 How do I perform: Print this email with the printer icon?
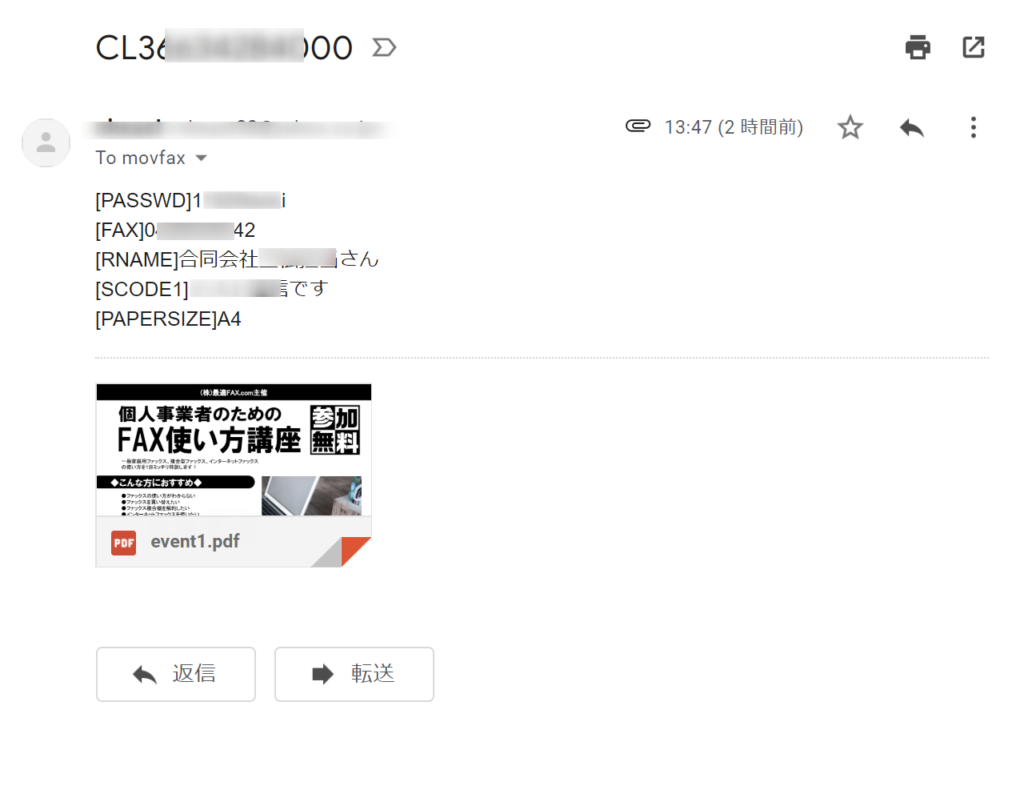(918, 47)
